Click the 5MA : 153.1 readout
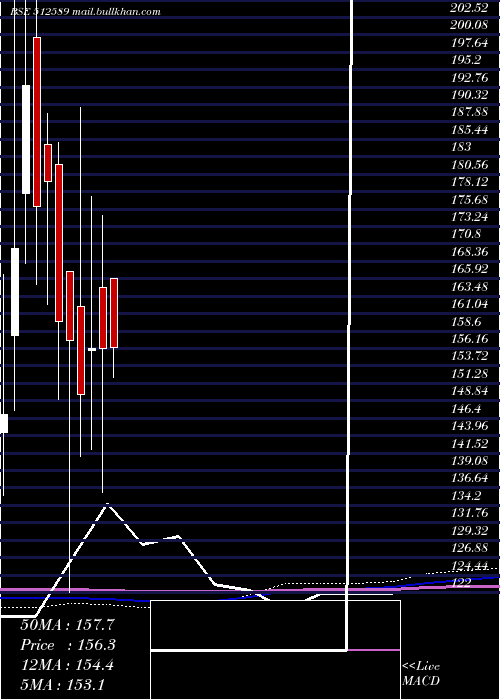Image resolution: width=500 pixels, height=700 pixels. click(x=63, y=685)
